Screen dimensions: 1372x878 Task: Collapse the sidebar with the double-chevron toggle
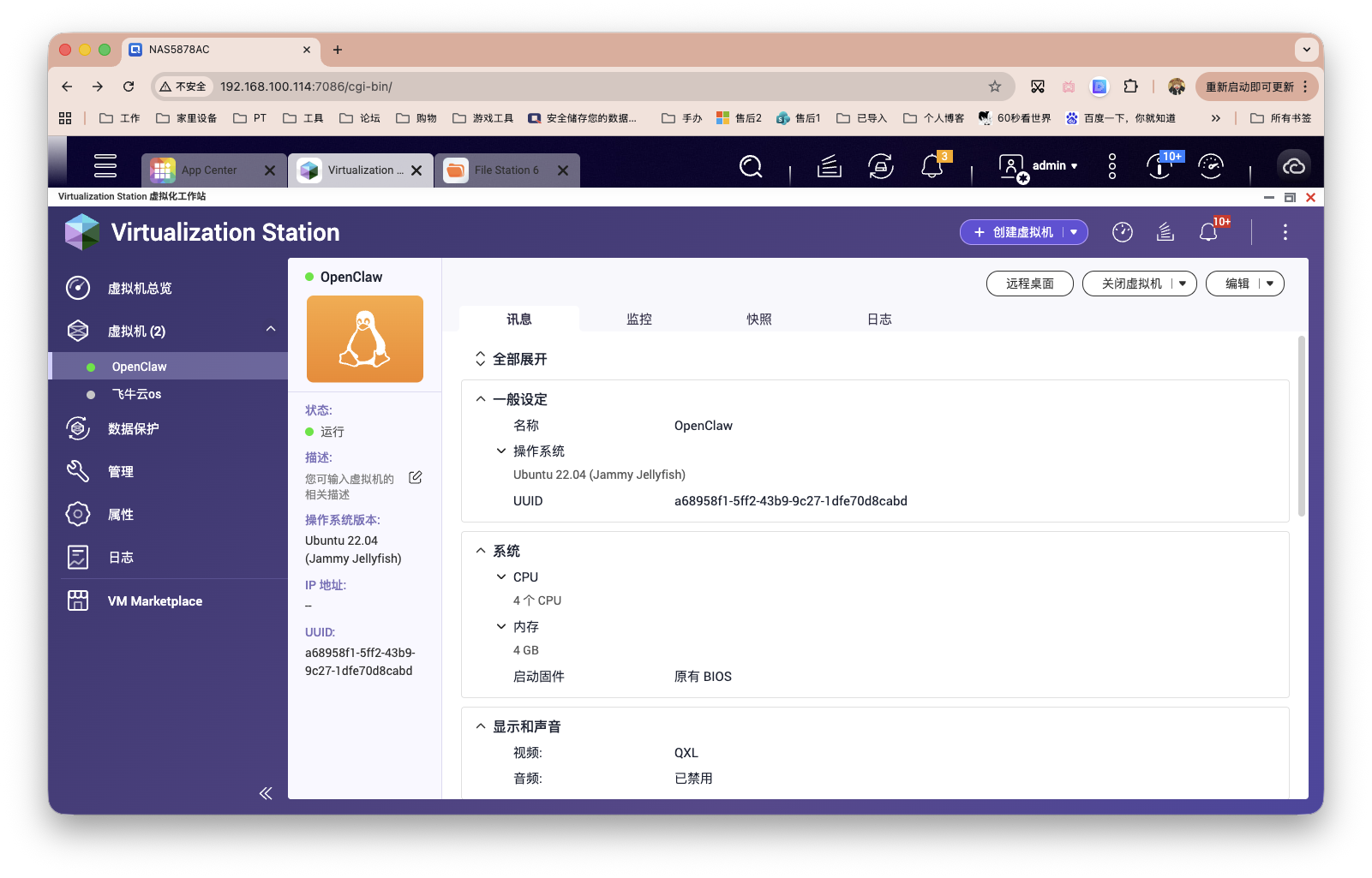(266, 793)
